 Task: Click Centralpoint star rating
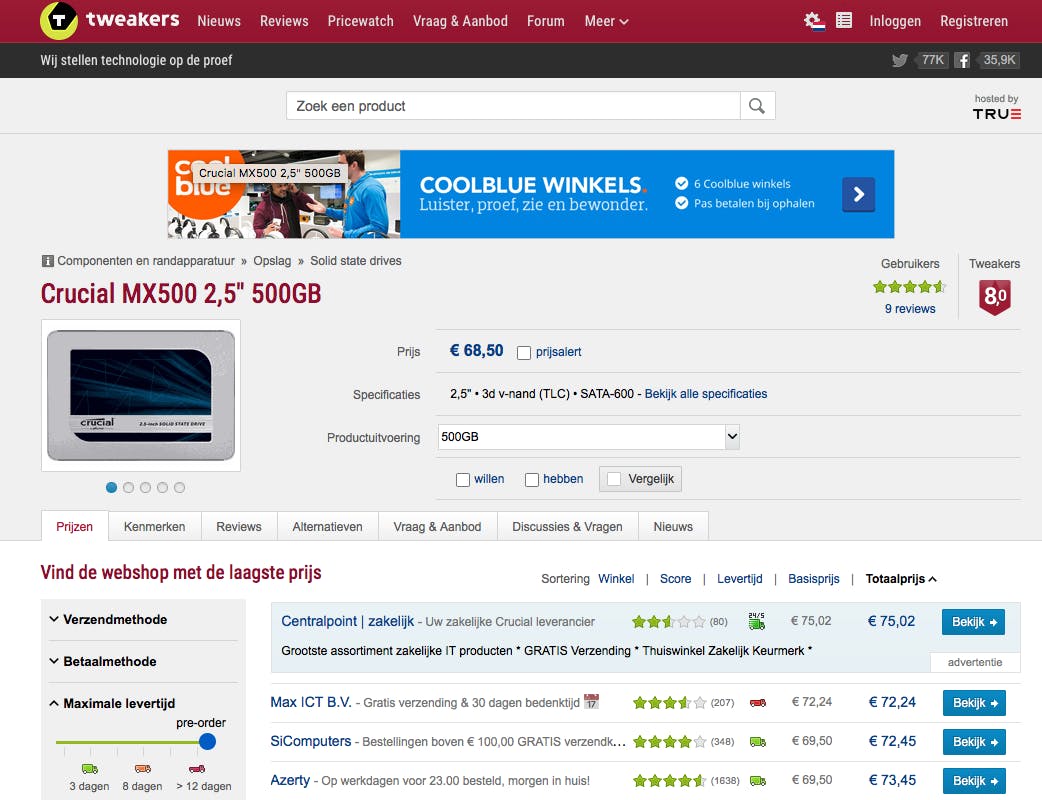(669, 622)
